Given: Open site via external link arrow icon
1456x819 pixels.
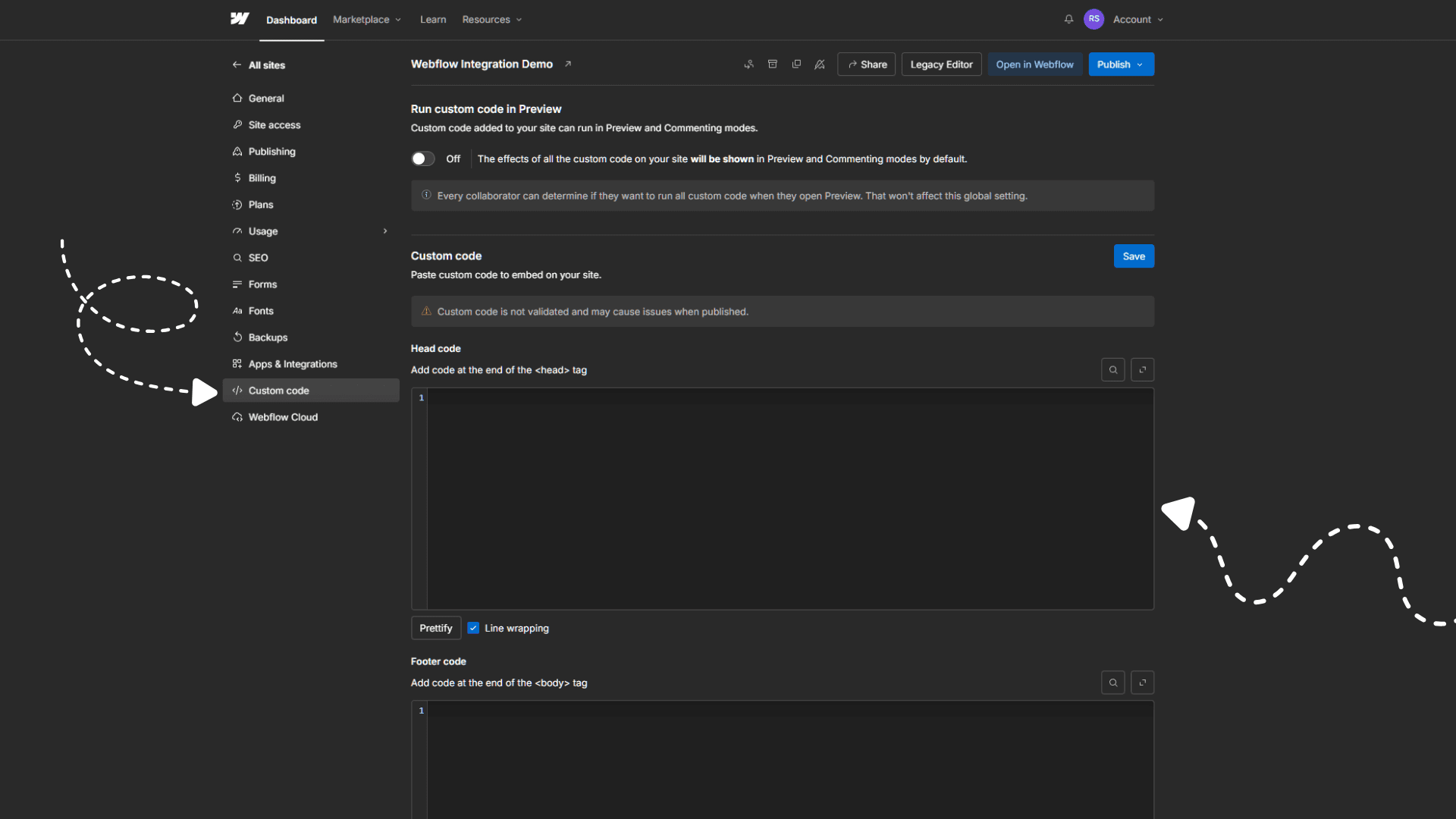Looking at the screenshot, I should (x=567, y=64).
